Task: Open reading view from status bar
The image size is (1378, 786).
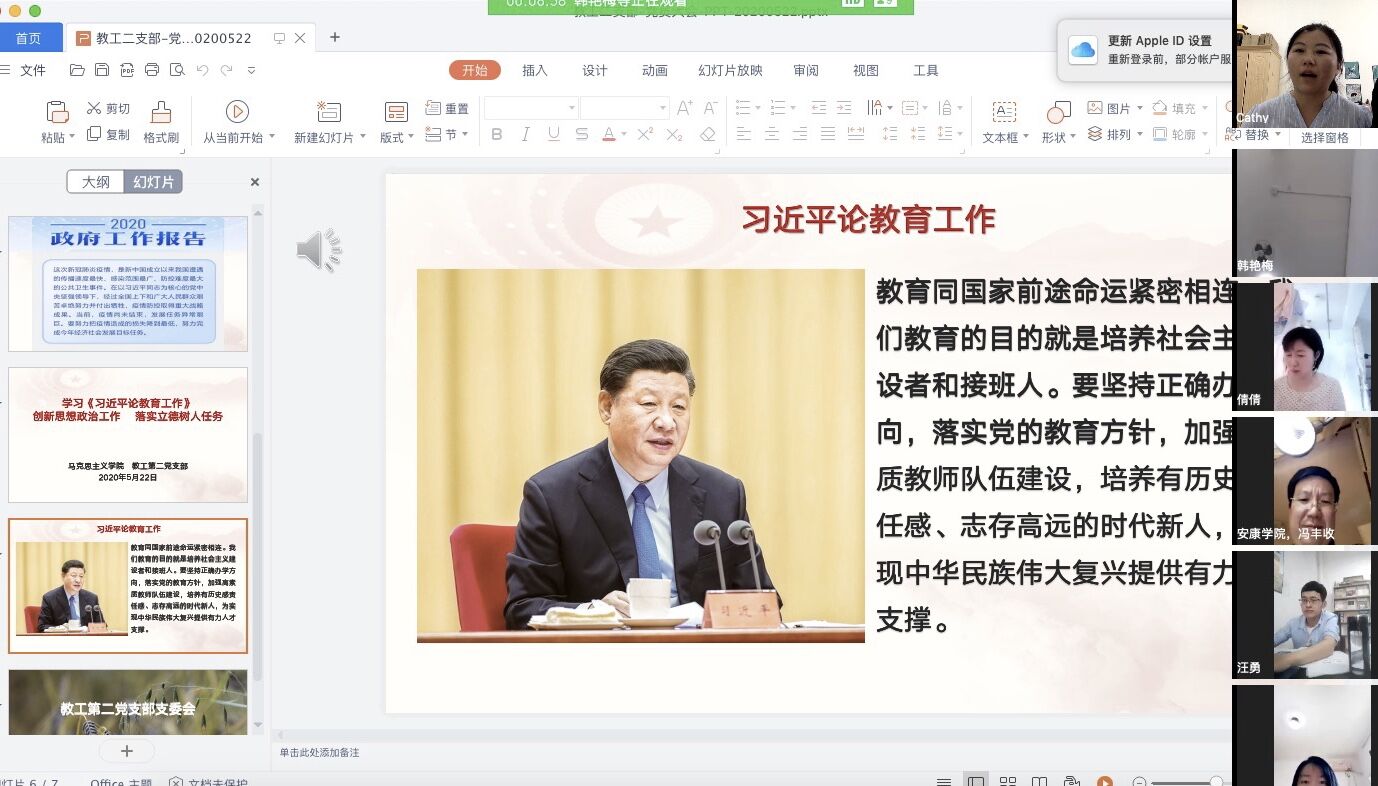Action: point(1040,782)
